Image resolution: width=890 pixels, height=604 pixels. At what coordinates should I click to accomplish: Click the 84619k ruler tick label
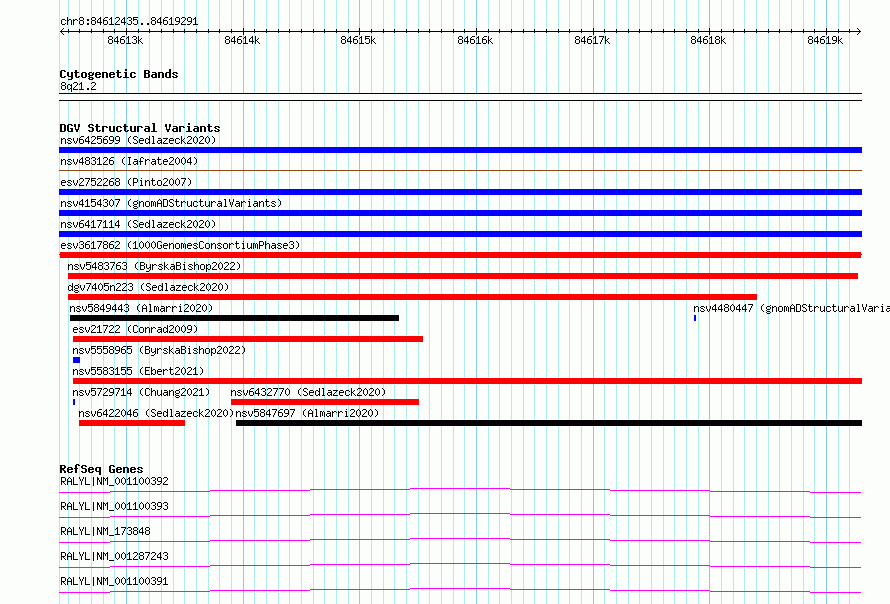point(825,40)
